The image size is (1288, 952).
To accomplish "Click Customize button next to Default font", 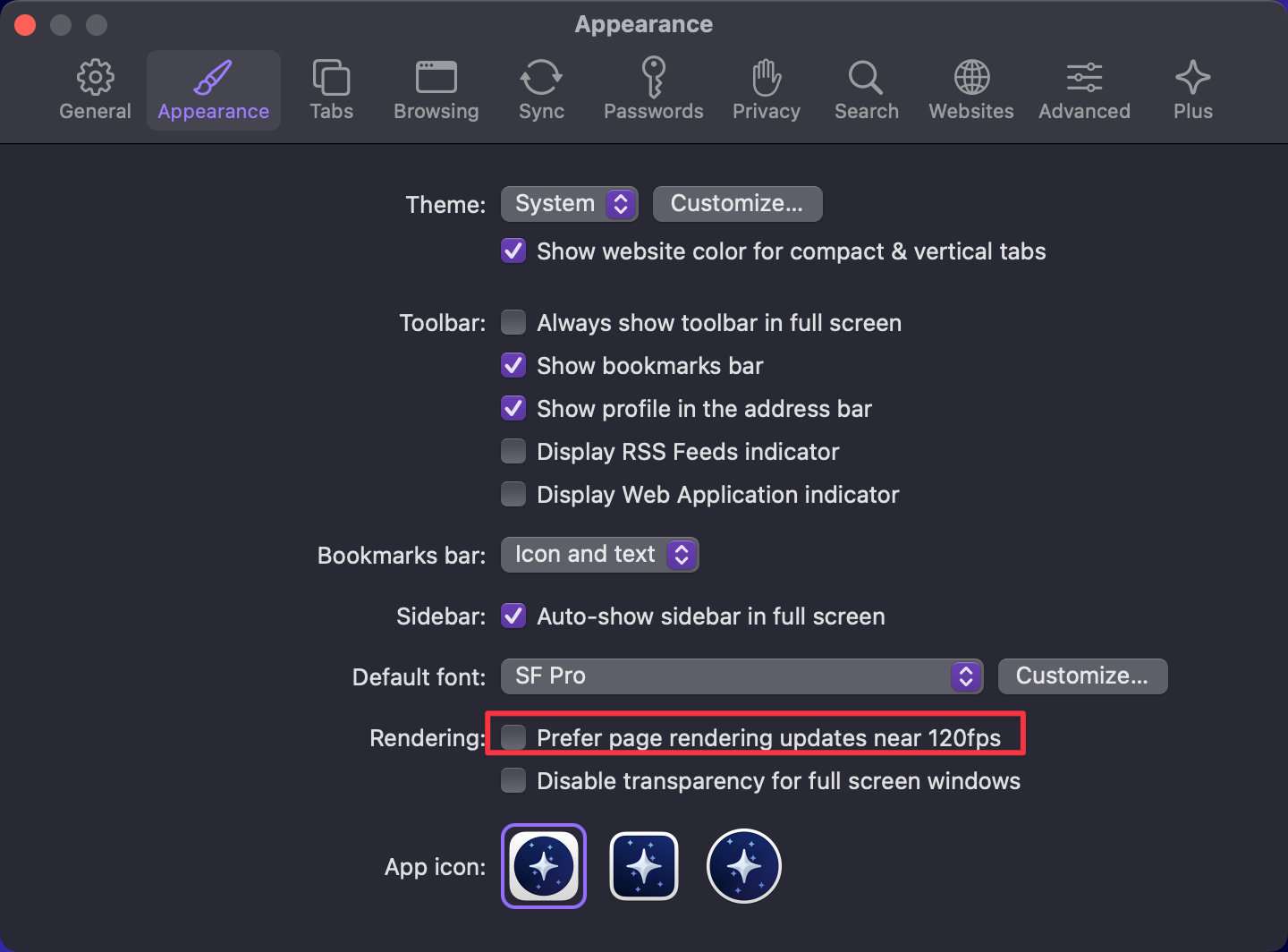I will pyautogui.click(x=1082, y=676).
